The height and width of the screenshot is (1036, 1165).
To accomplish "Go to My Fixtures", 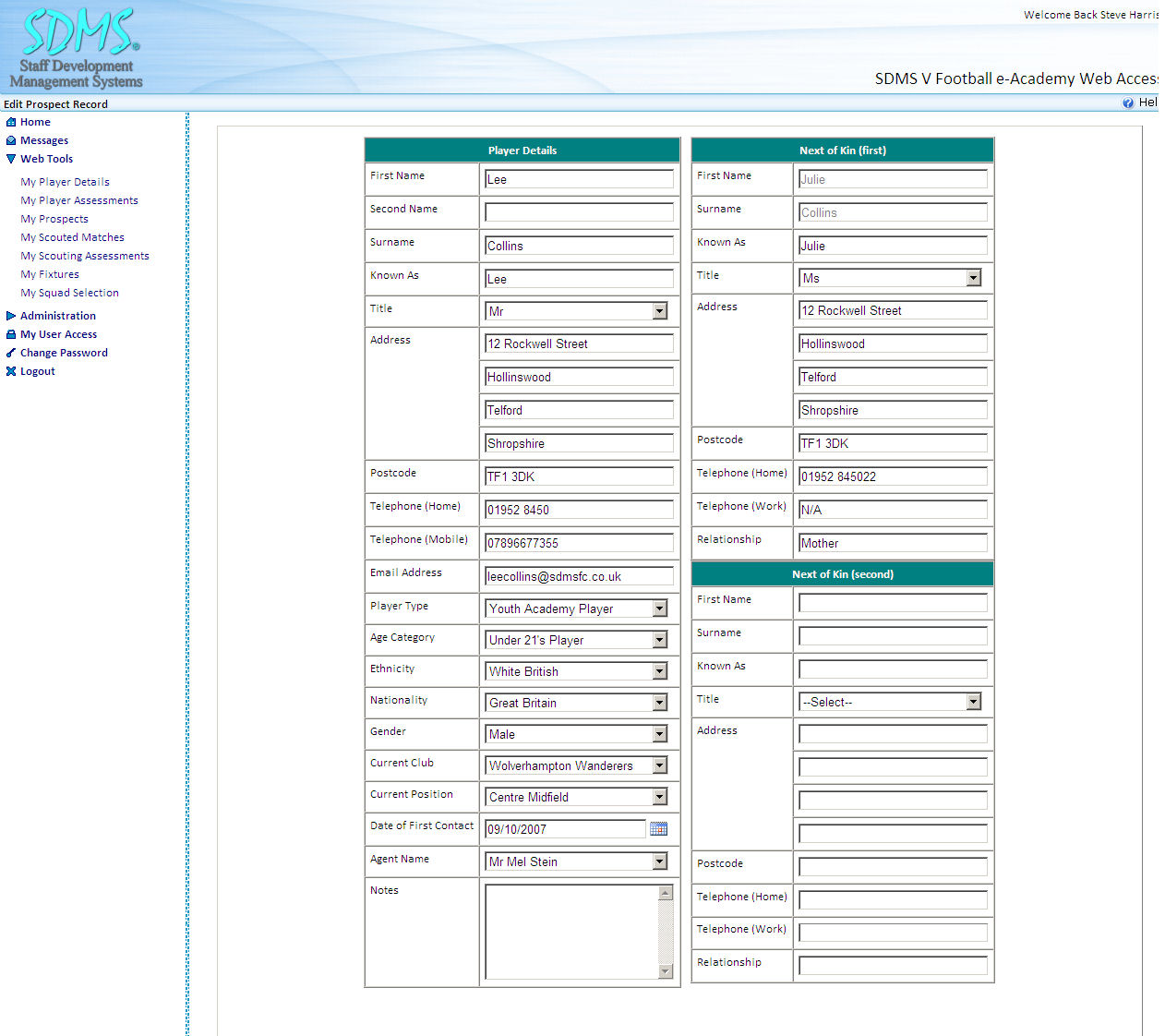I will click(x=50, y=274).
